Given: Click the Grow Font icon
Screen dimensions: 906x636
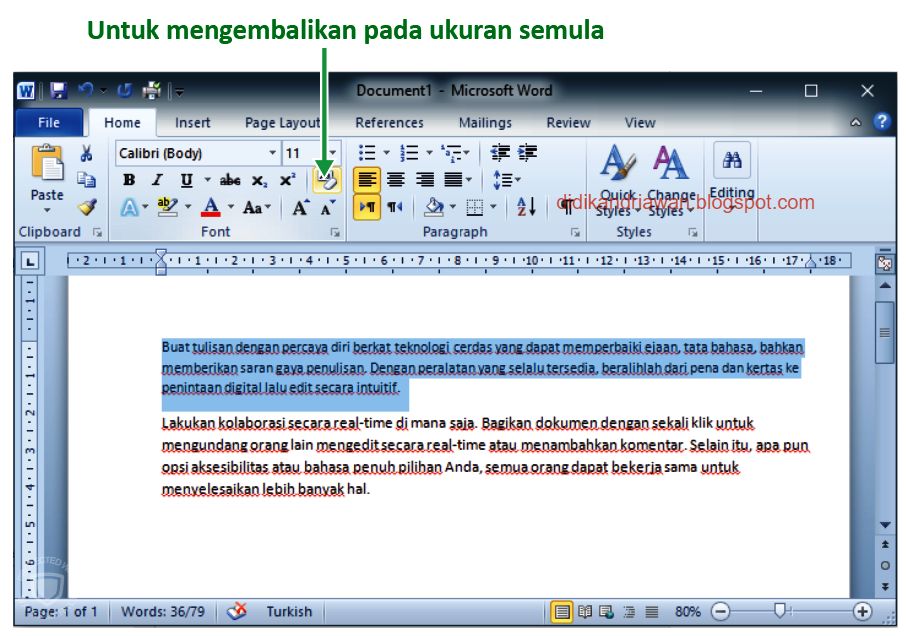Looking at the screenshot, I should click(x=300, y=206).
